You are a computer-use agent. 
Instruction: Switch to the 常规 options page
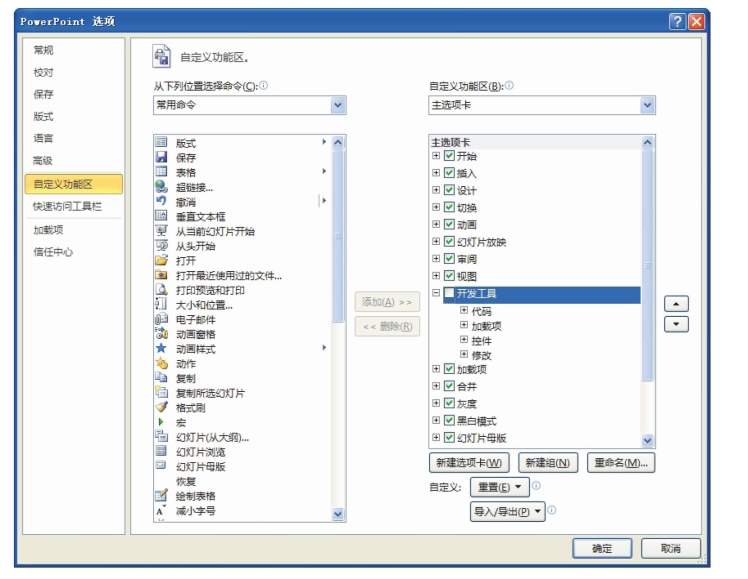coord(43,50)
